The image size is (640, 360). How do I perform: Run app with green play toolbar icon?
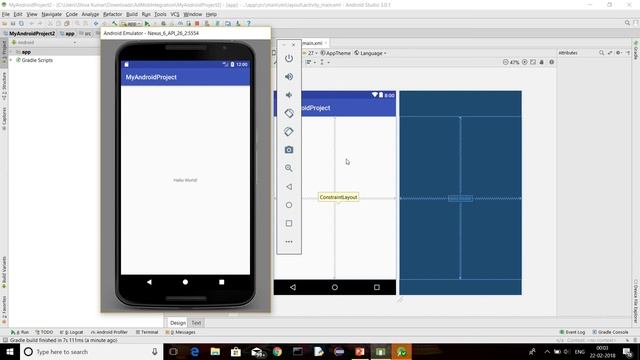coord(147,24)
